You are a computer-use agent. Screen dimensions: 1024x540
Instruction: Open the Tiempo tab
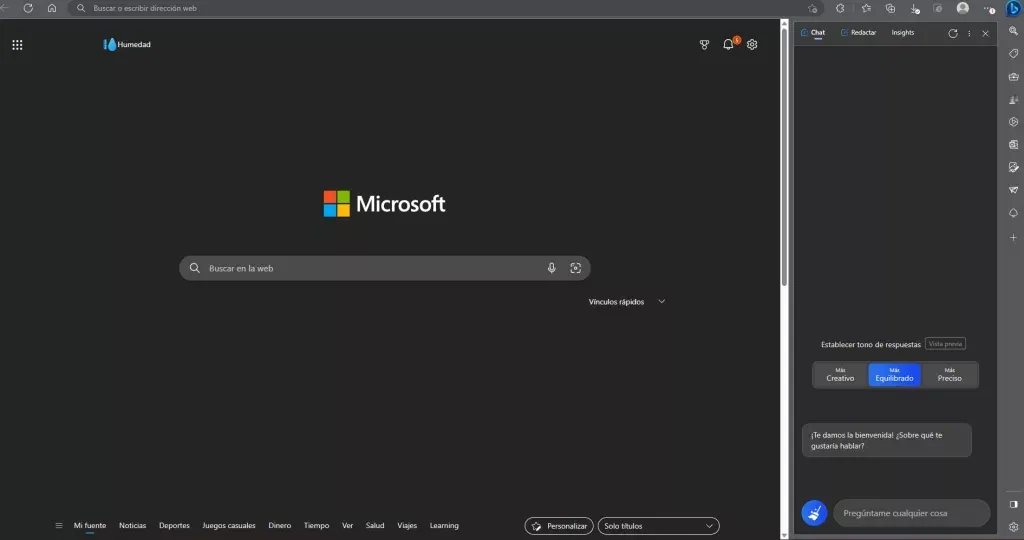click(316, 526)
